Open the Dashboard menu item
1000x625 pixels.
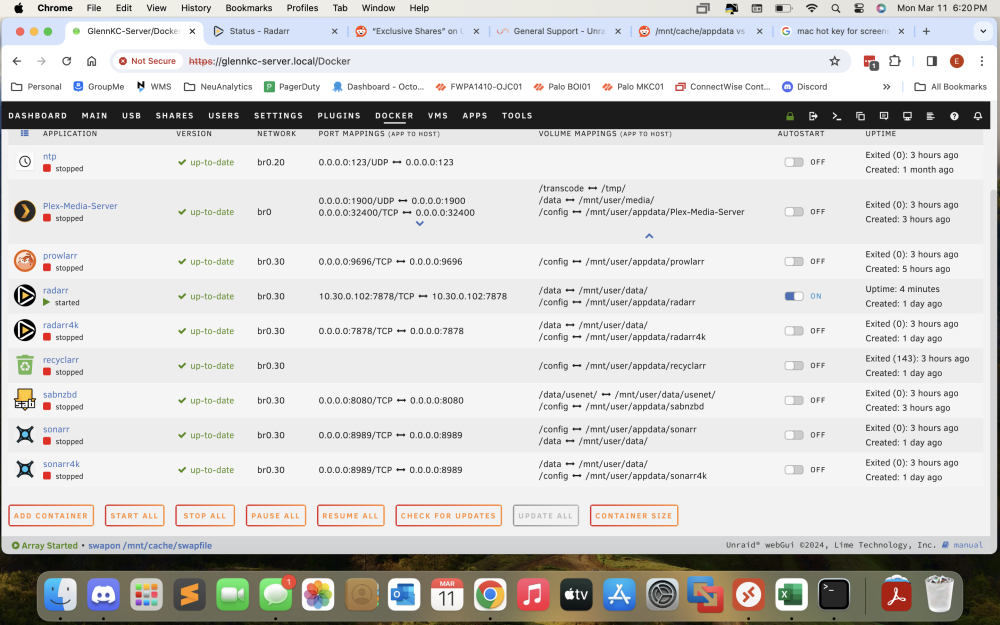[38, 115]
